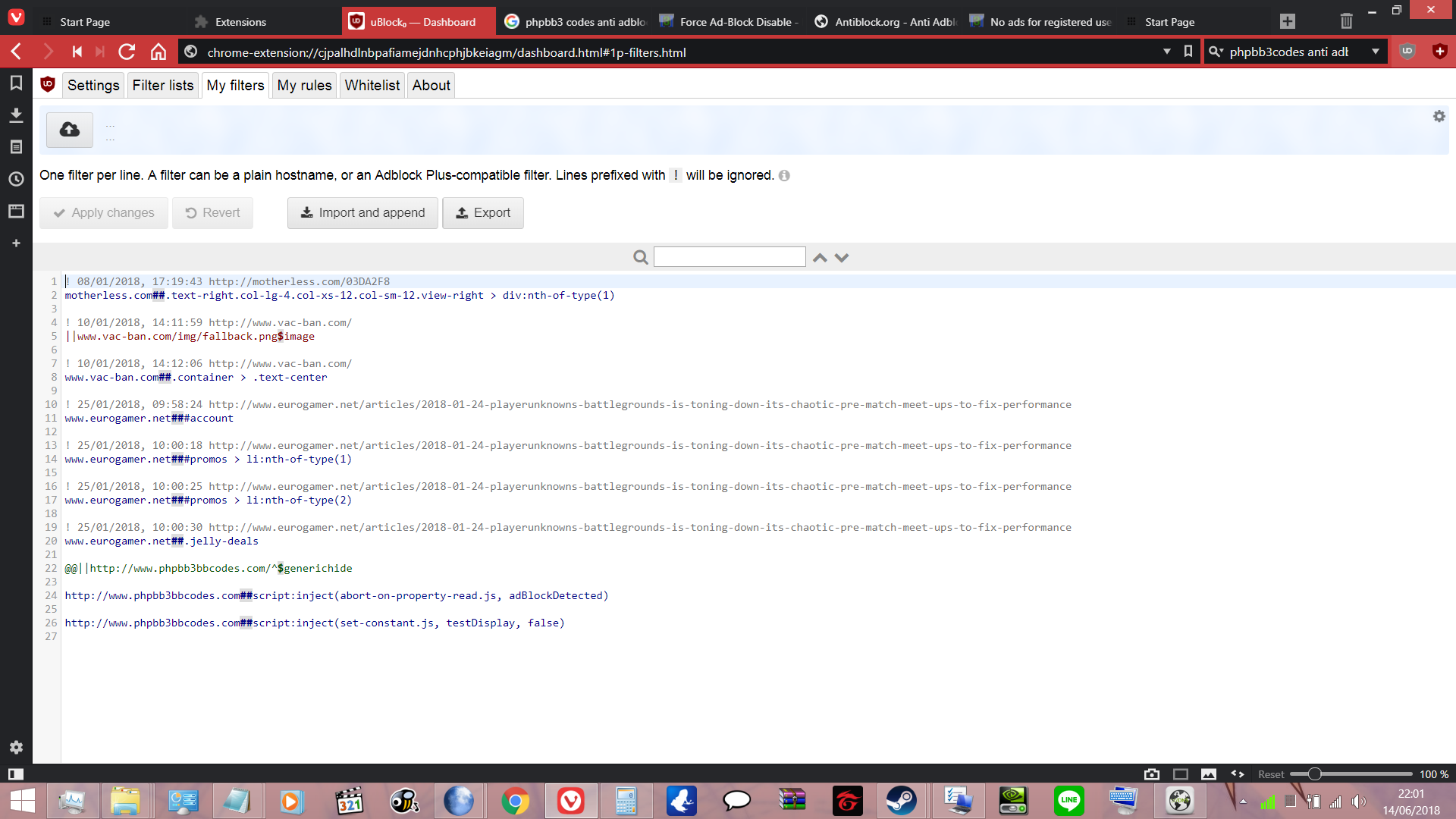Toggle tab tiling in status bar
This screenshot has width=1456, height=819.
1180,774
